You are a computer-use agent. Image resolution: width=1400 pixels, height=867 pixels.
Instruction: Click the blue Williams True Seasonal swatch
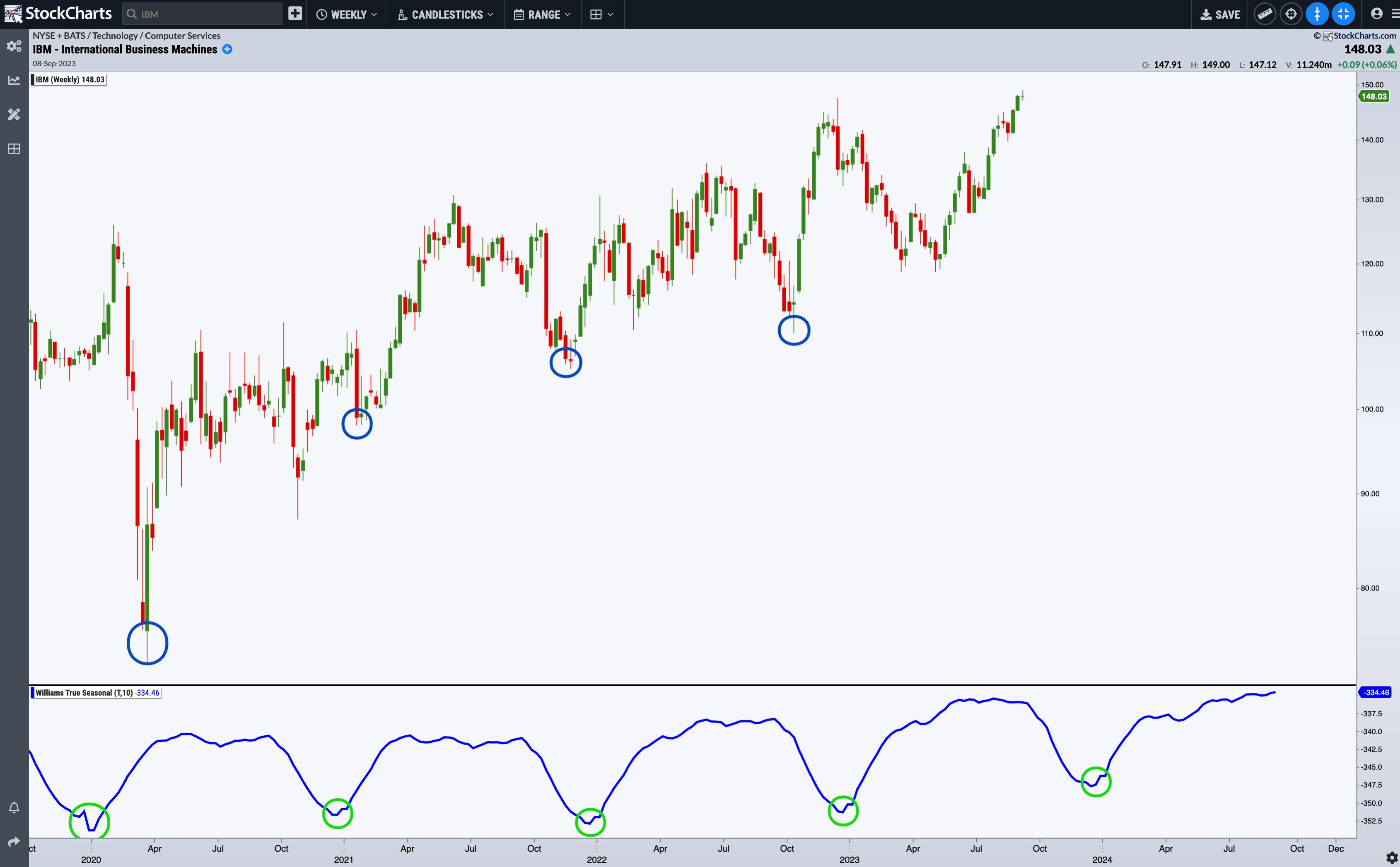tap(33, 693)
